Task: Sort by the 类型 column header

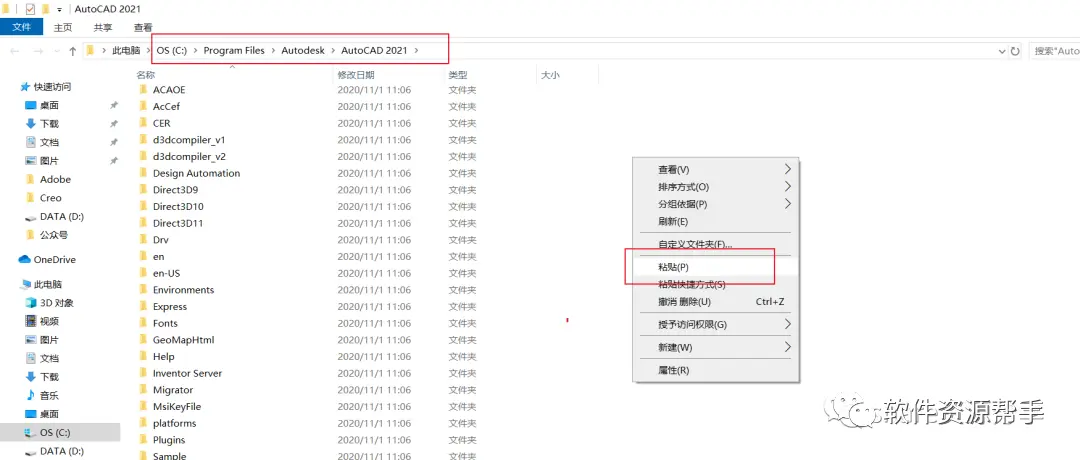Action: click(458, 74)
